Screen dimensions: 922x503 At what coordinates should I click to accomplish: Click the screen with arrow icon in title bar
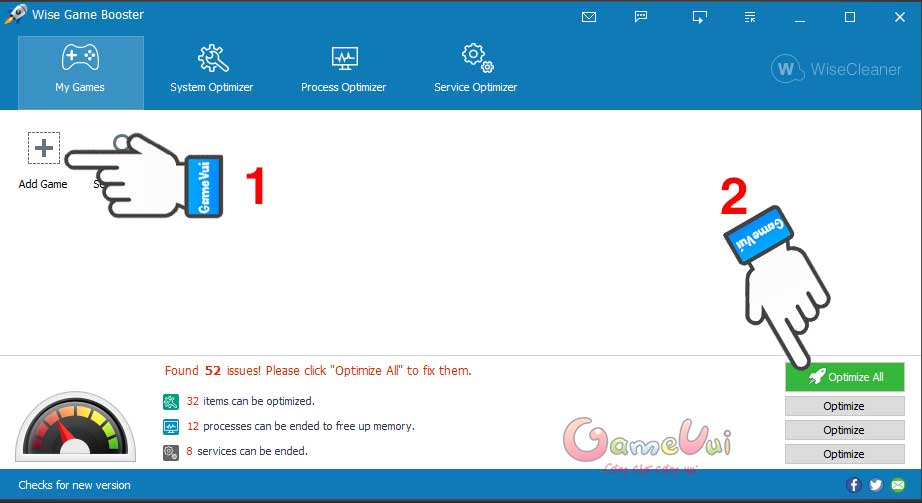(x=699, y=17)
